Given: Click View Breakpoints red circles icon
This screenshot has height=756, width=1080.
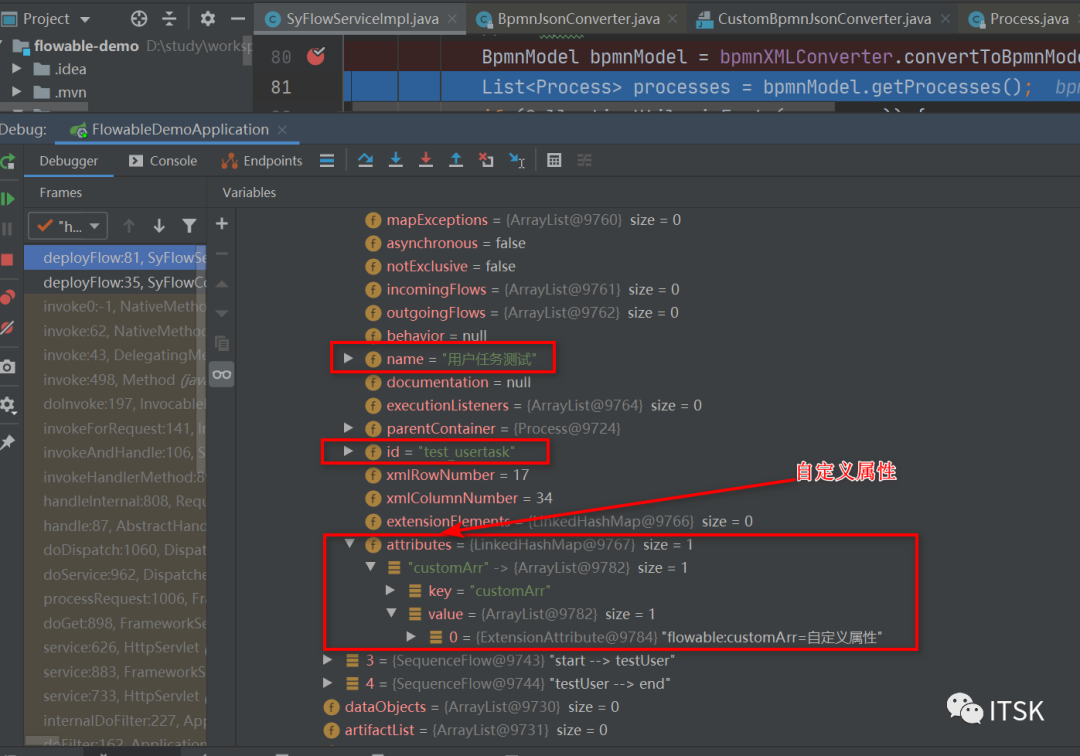Looking at the screenshot, I should pos(8,297).
